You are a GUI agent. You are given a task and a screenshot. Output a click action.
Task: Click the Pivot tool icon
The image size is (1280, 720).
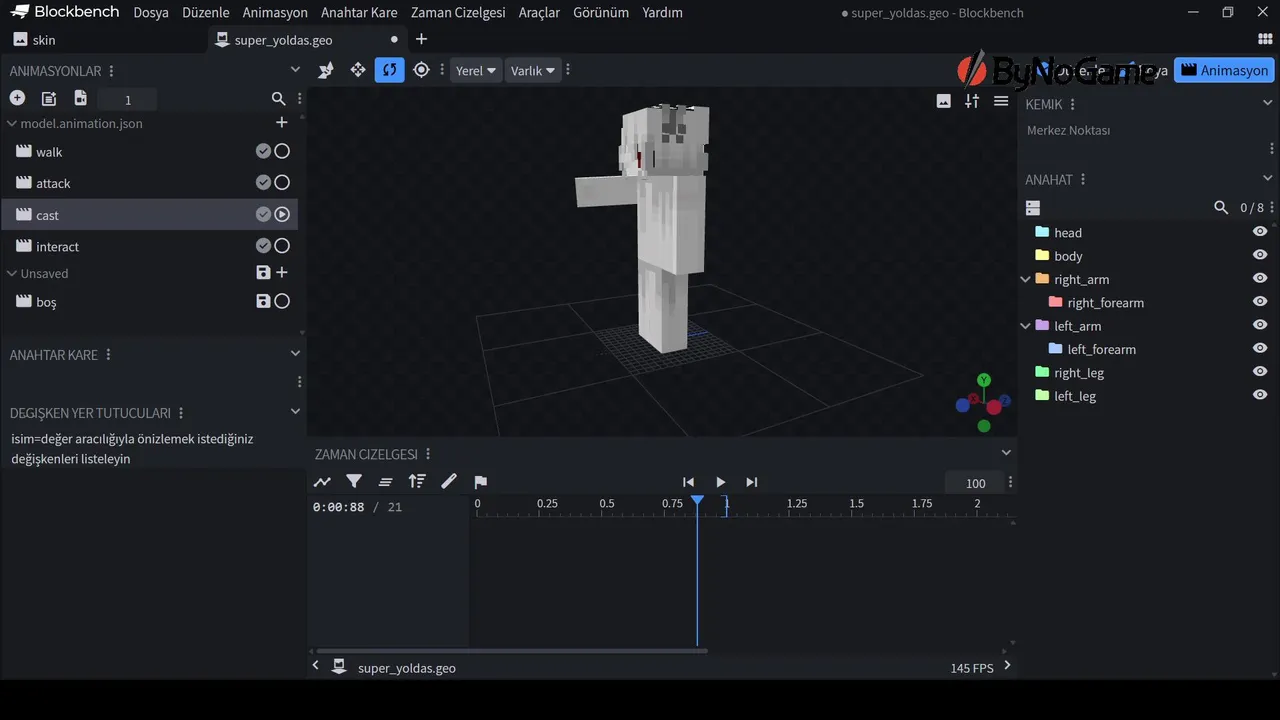point(421,70)
